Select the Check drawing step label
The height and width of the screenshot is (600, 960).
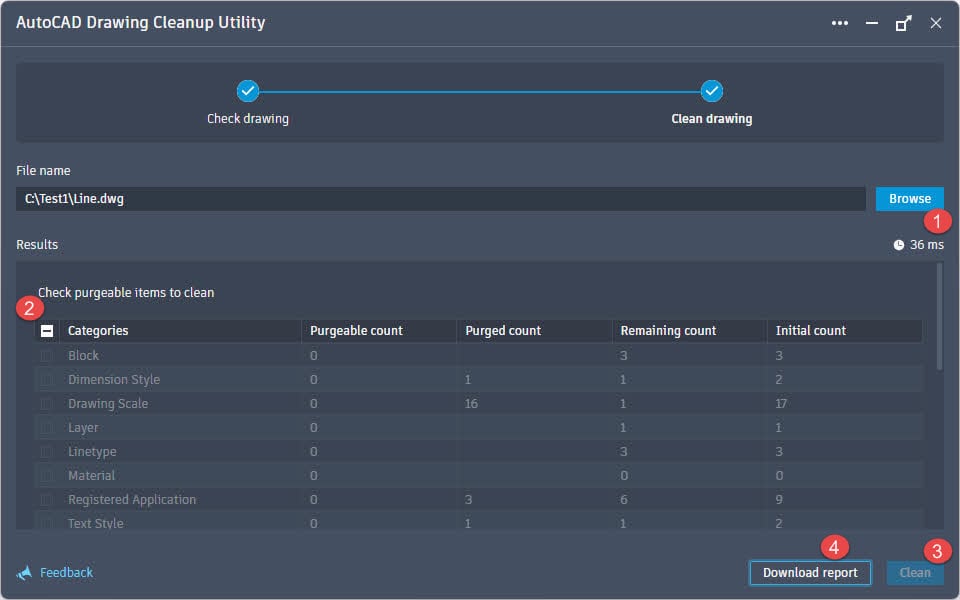(247, 117)
